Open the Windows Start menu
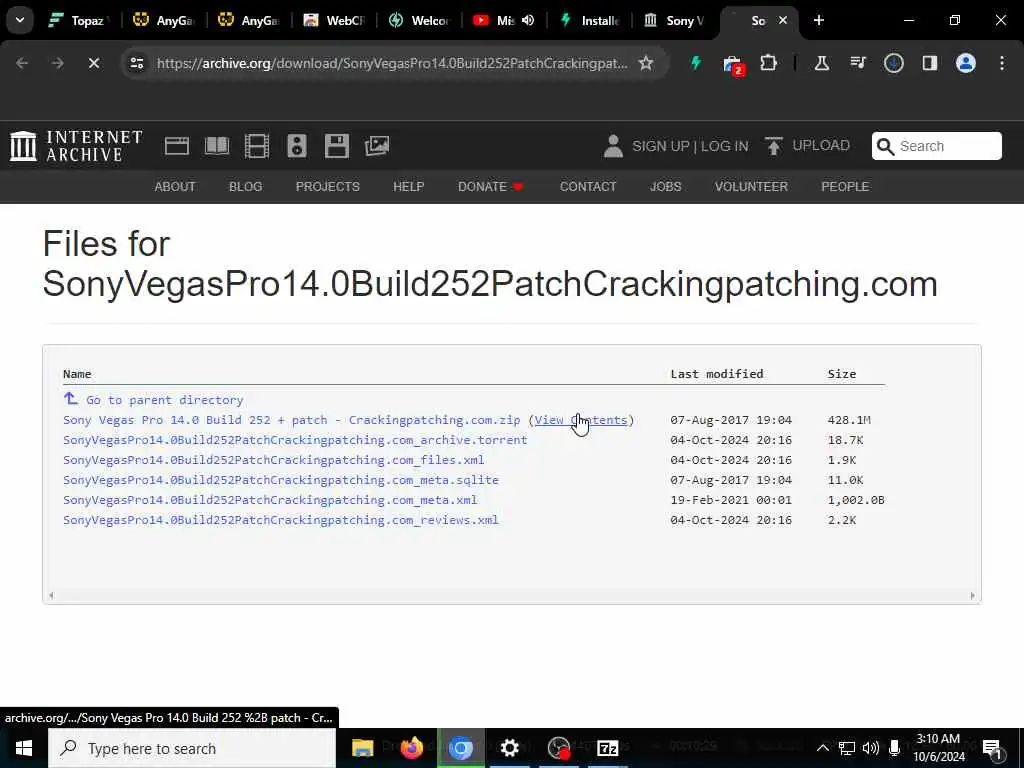 point(24,748)
